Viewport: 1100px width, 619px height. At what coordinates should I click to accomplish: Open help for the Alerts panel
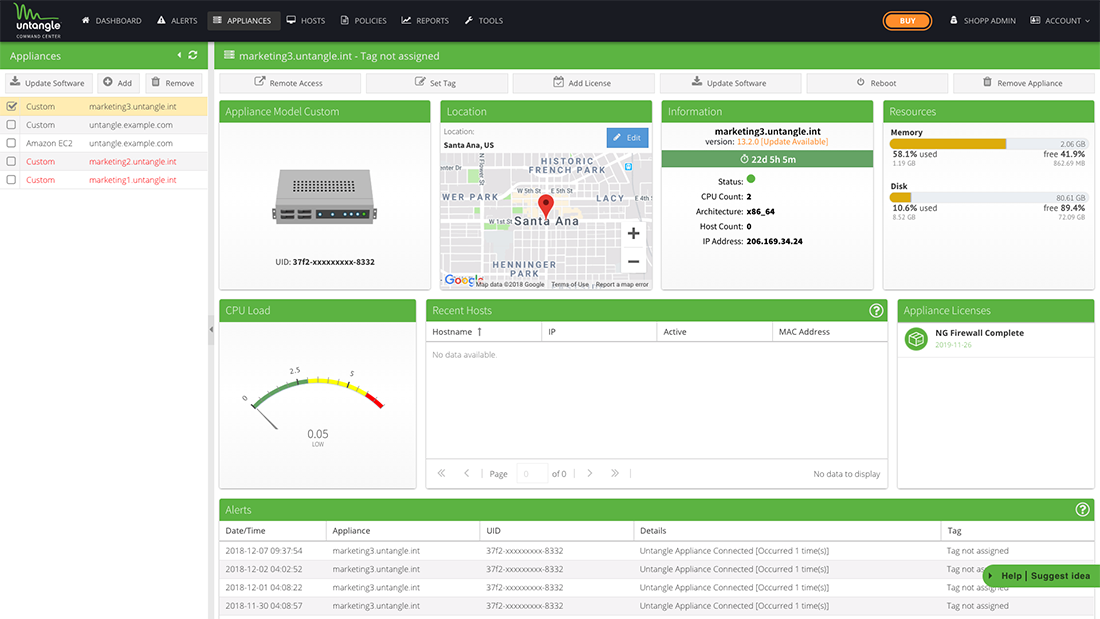tap(1082, 510)
